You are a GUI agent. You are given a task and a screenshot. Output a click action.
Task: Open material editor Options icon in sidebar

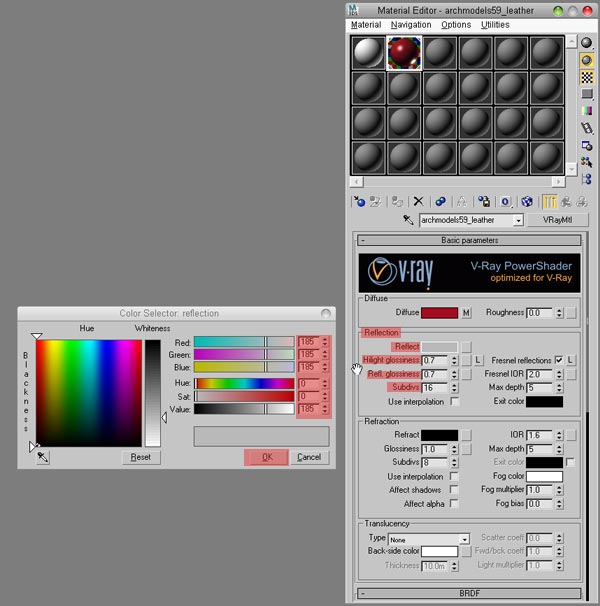pyautogui.click(x=586, y=145)
